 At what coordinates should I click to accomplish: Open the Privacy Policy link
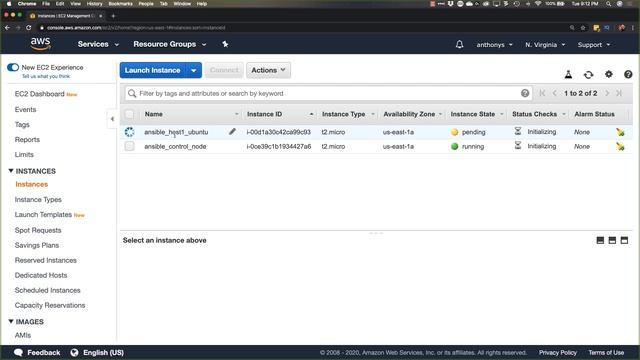click(558, 352)
